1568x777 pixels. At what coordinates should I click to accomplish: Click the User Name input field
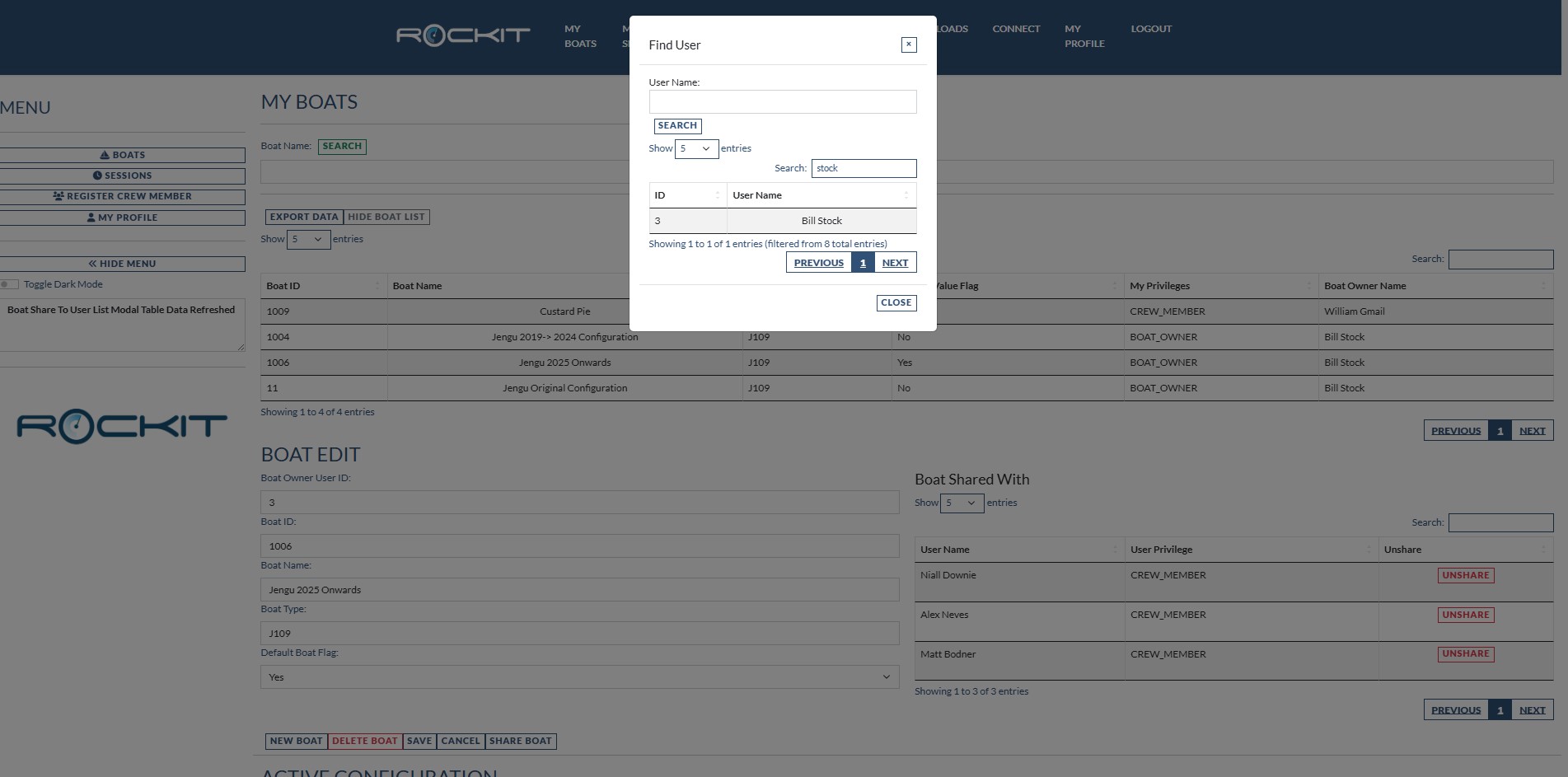(782, 102)
